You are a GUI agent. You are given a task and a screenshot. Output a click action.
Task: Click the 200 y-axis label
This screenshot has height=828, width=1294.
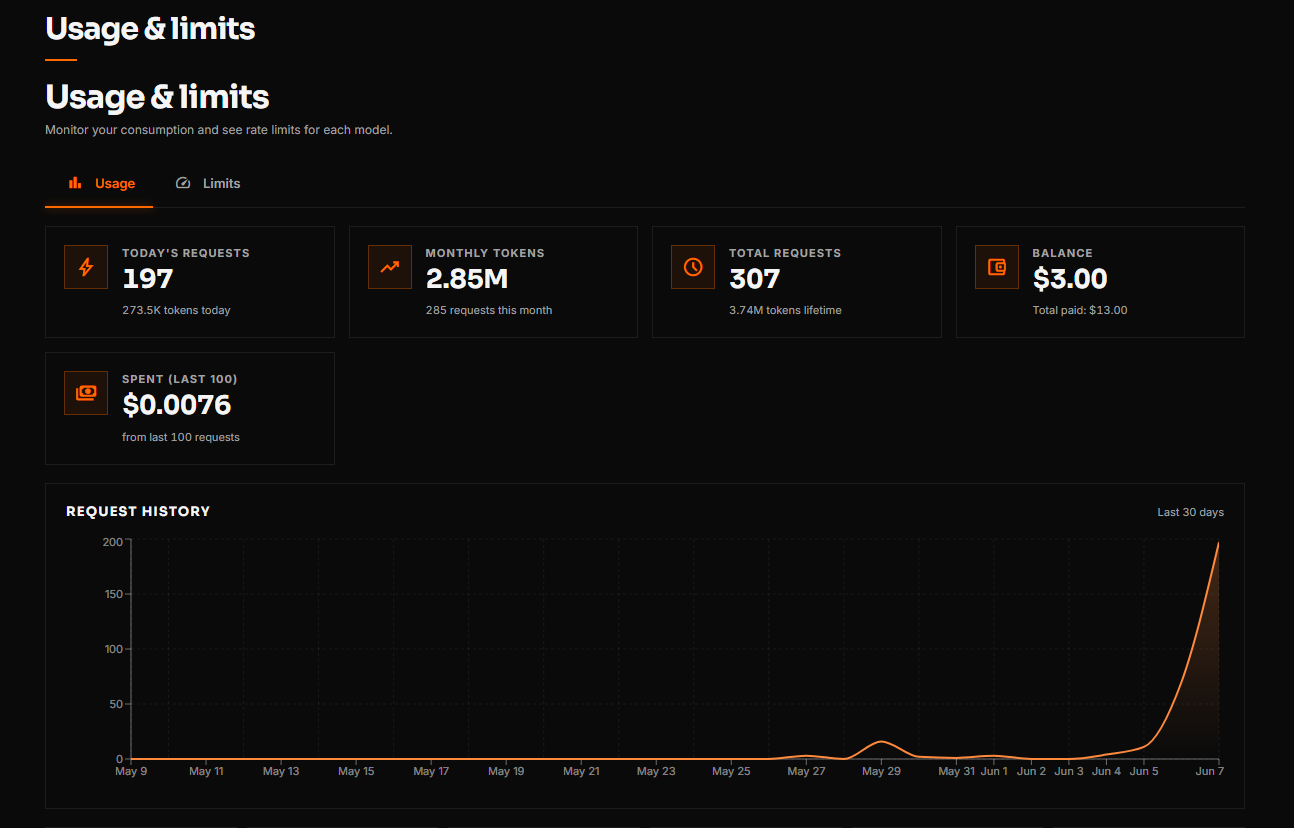(112, 541)
